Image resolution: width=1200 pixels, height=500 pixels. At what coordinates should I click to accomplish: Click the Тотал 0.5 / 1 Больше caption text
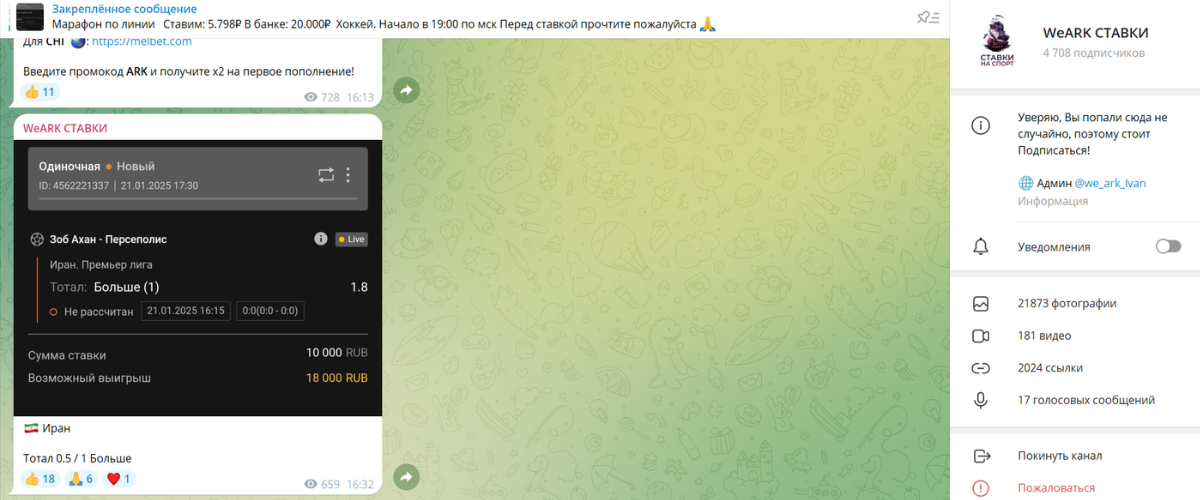[x=77, y=458]
